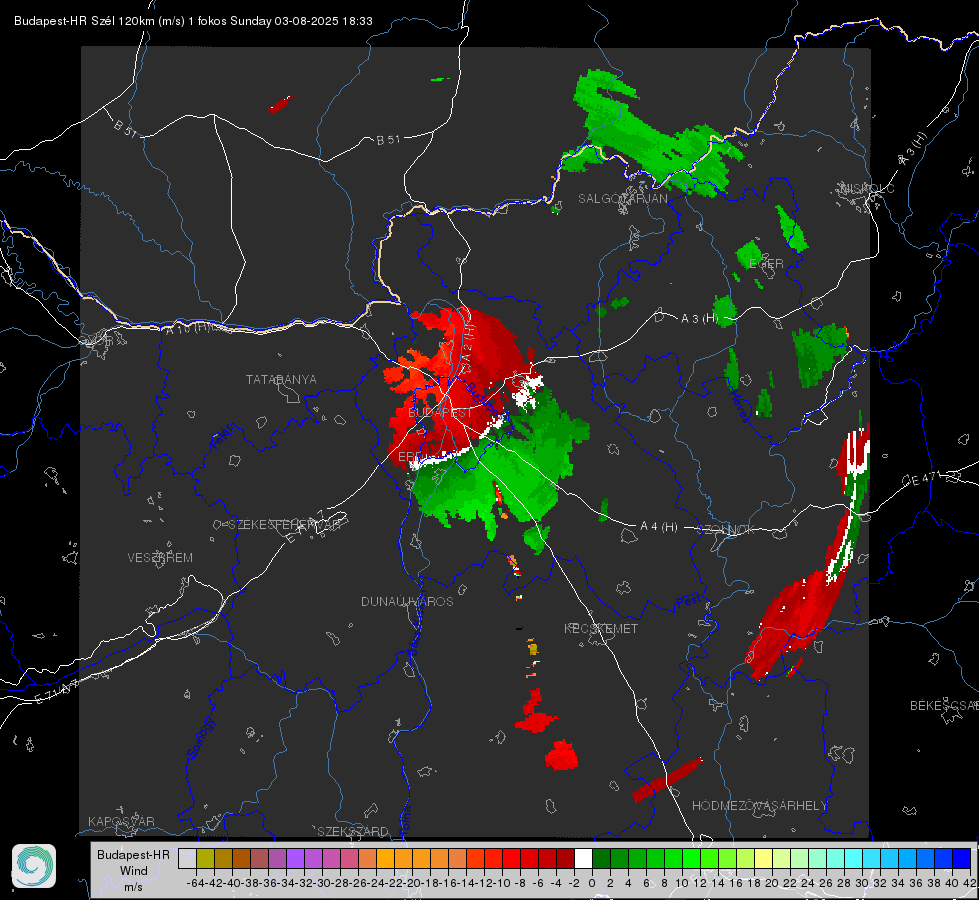Click the m/s unit label in legend
The height and width of the screenshot is (900, 979).
[x=133, y=887]
